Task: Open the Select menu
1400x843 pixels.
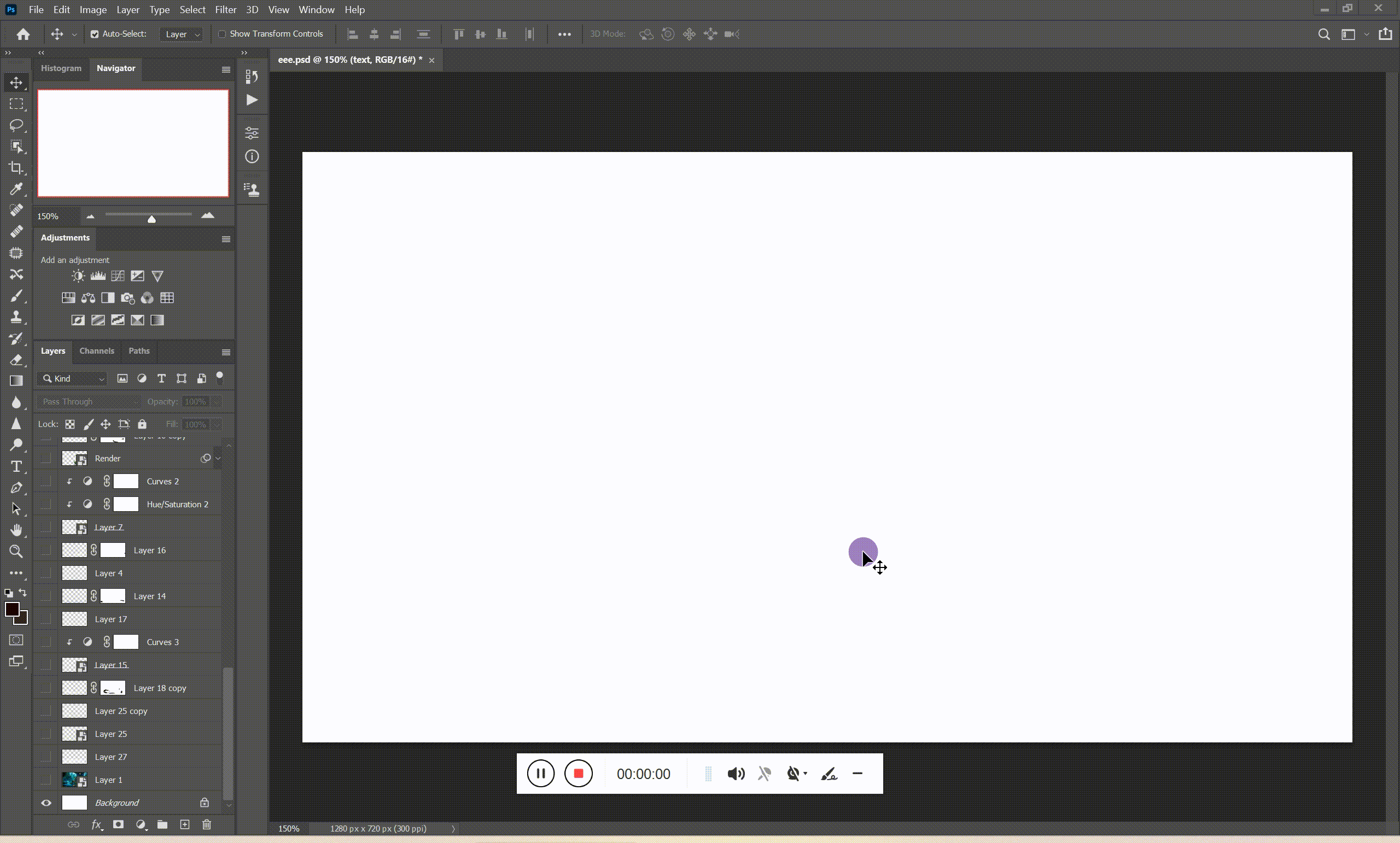Action: pyautogui.click(x=192, y=10)
